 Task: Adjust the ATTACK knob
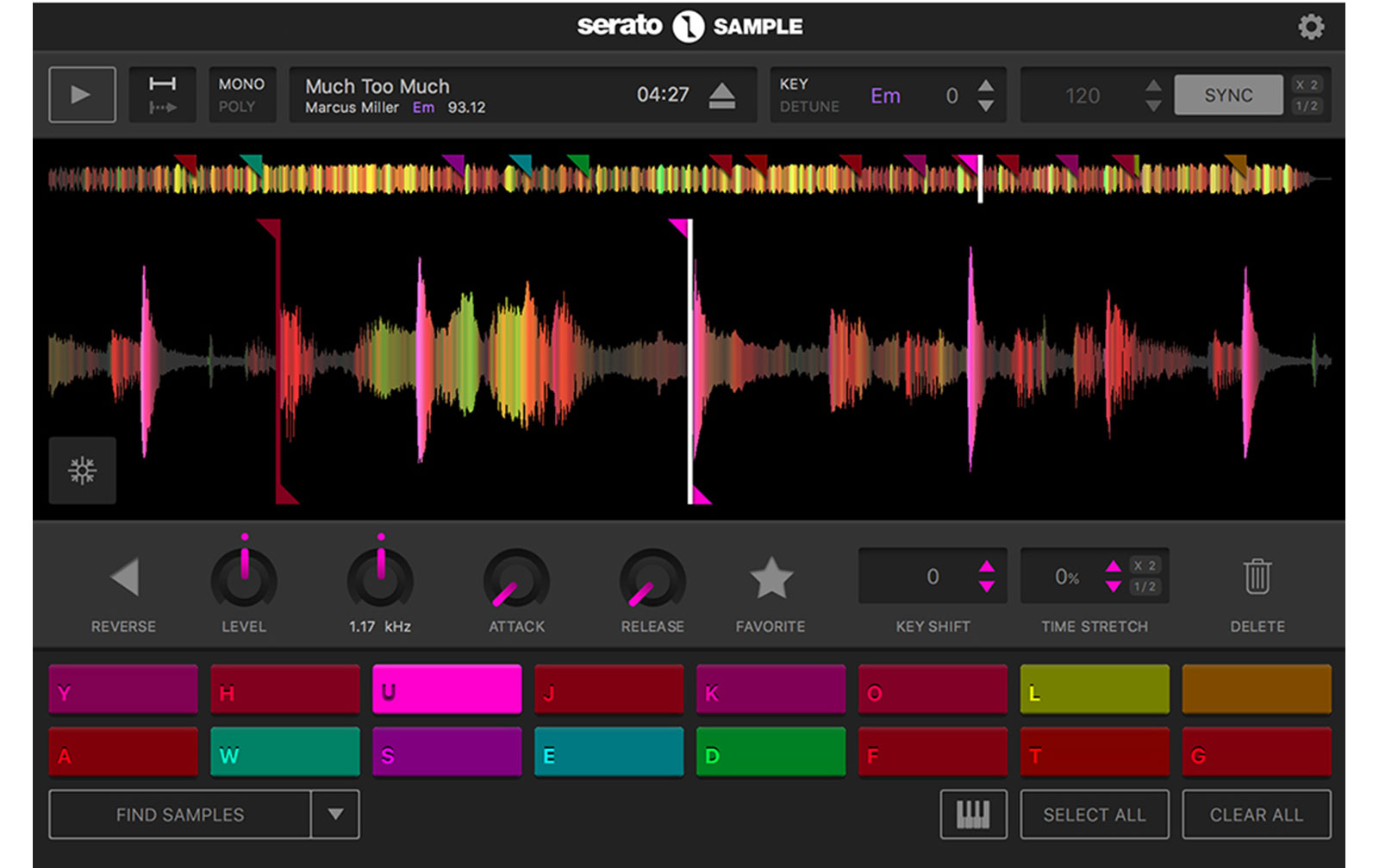[x=516, y=580]
